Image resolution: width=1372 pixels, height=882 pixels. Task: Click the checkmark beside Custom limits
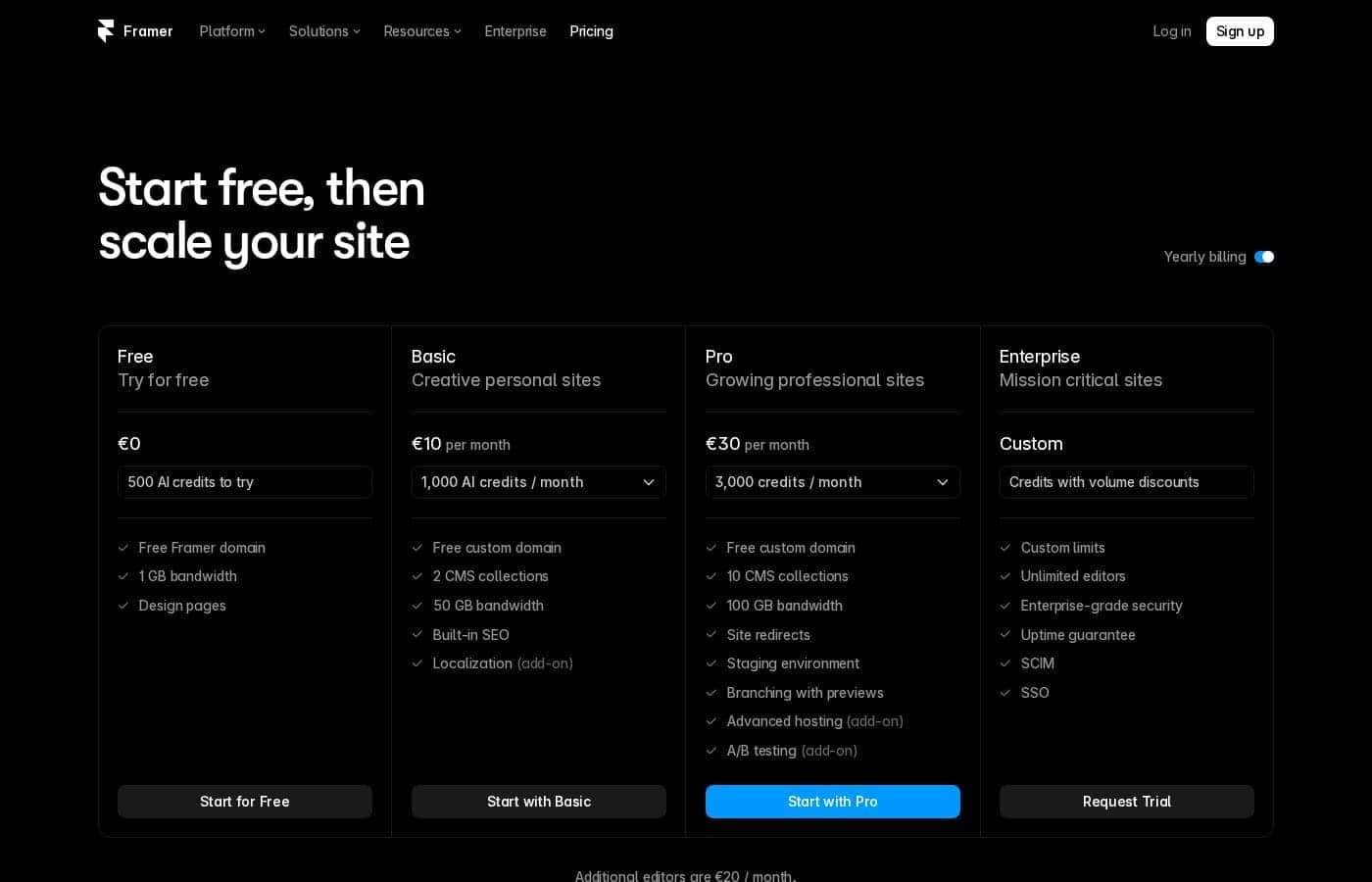pos(1005,548)
